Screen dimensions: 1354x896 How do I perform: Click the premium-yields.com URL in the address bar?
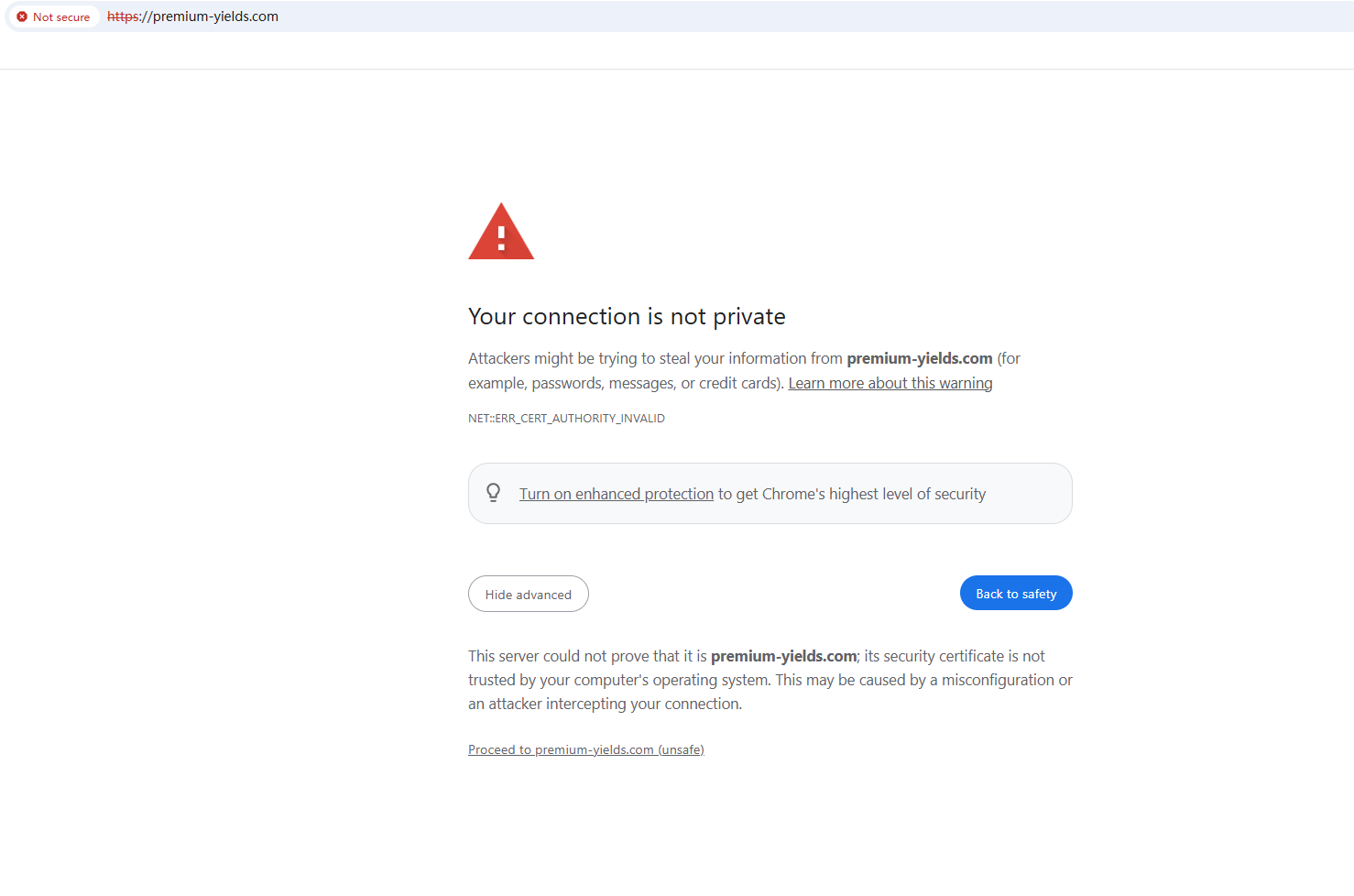(216, 16)
